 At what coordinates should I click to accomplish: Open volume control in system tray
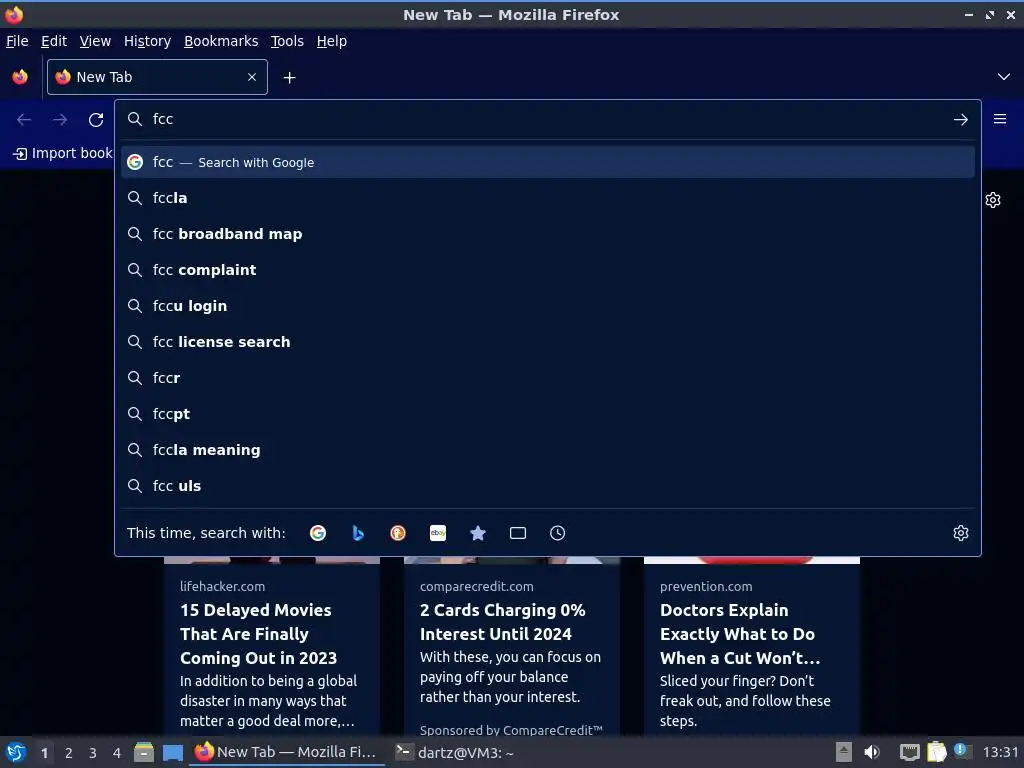[872, 752]
